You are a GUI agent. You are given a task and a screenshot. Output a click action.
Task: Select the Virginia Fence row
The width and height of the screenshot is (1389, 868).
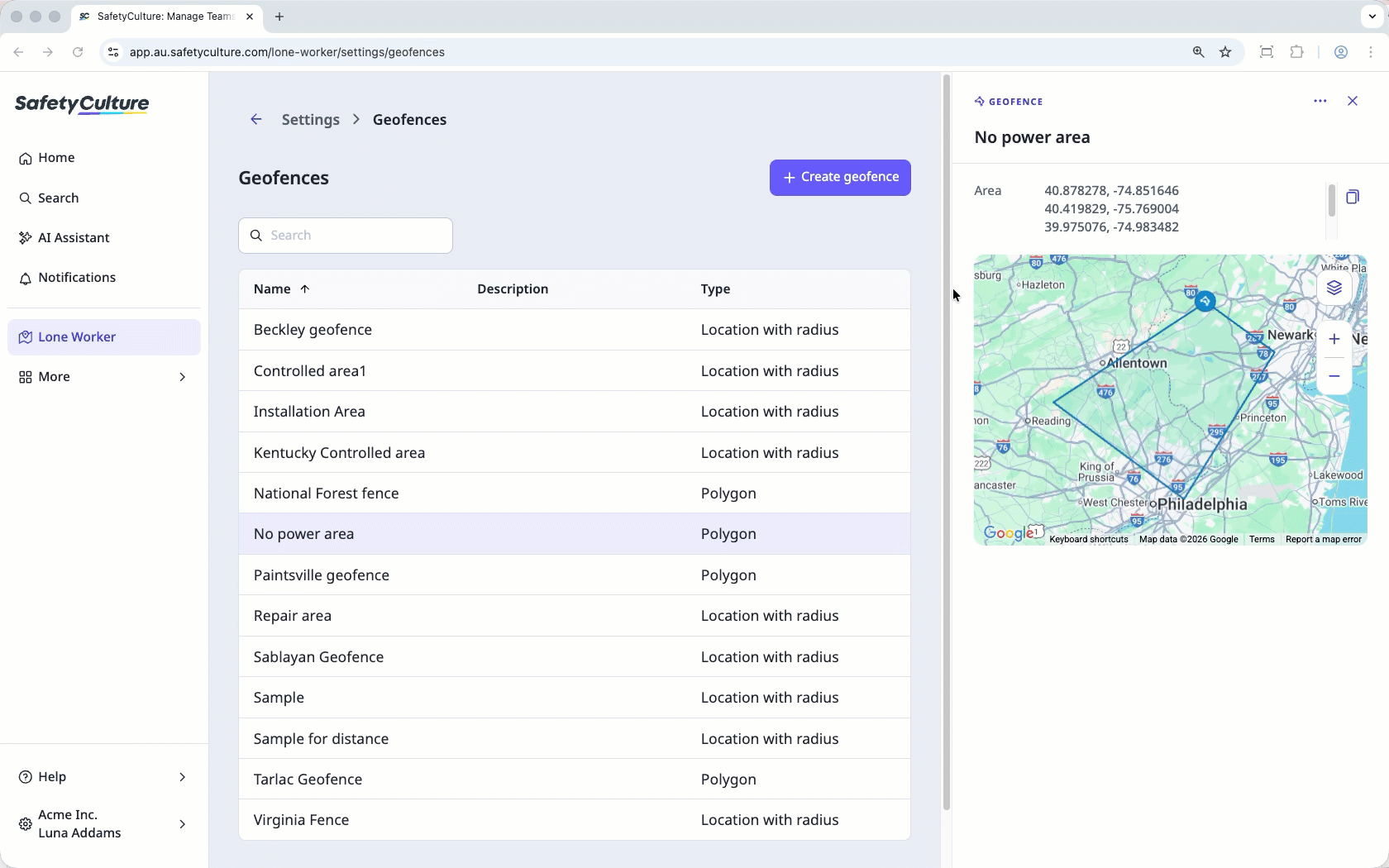[575, 820]
